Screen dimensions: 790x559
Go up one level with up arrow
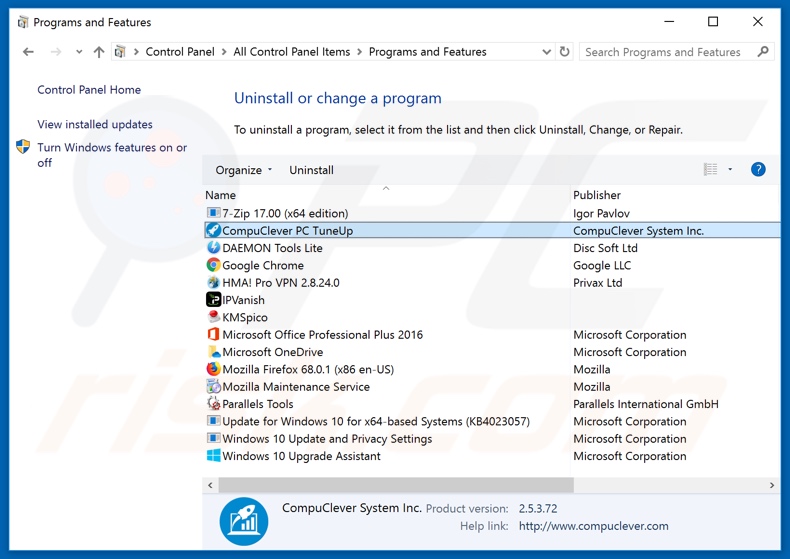coord(99,51)
